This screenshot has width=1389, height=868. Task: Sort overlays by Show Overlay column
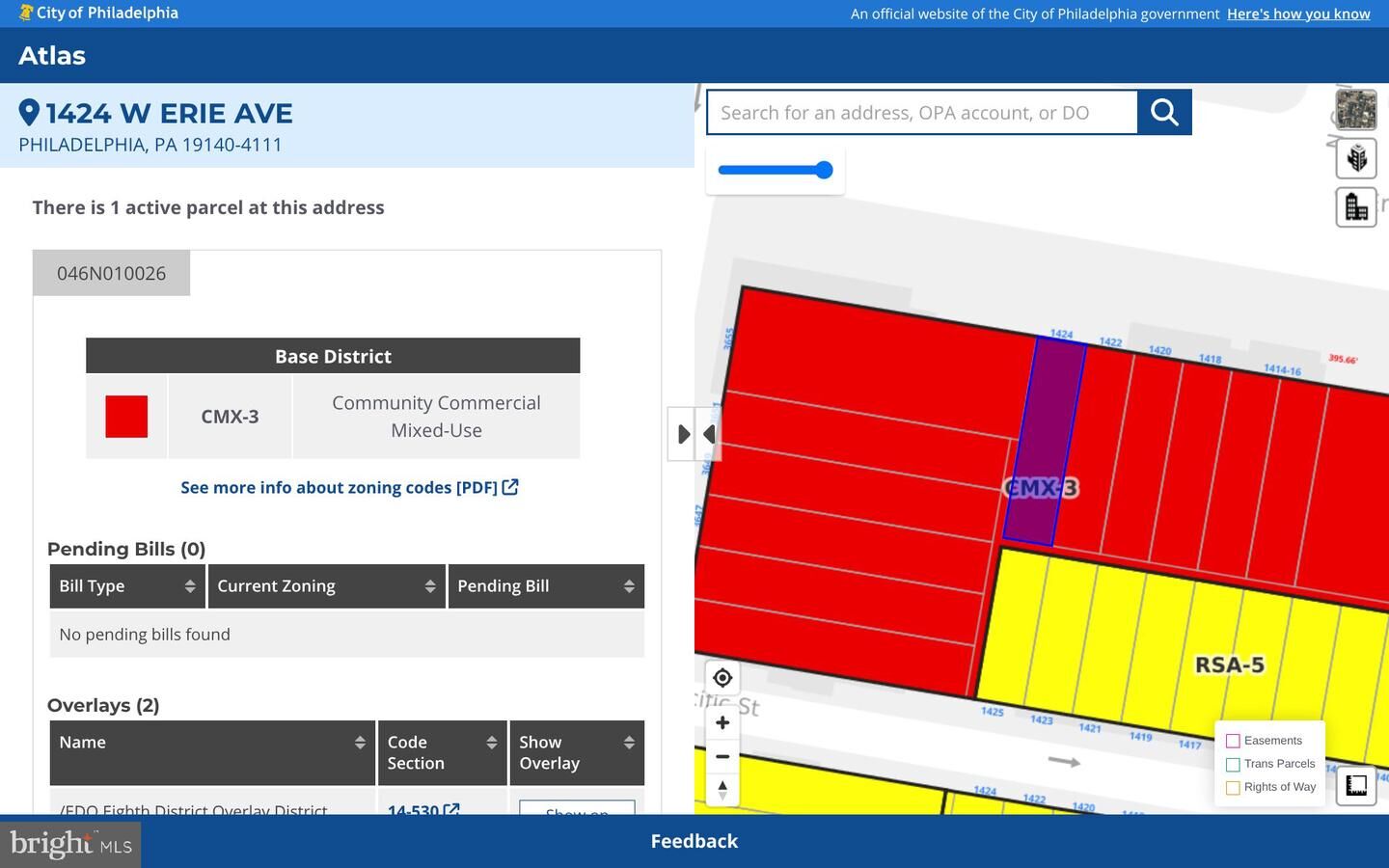click(x=577, y=752)
